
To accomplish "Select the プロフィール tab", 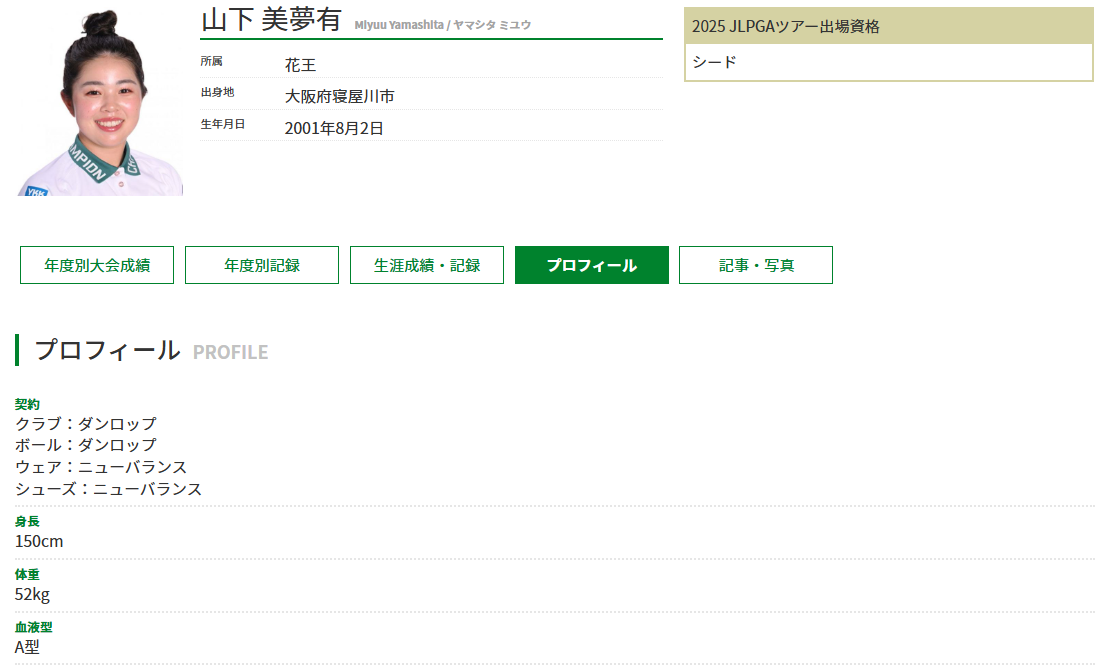I will click(x=592, y=265).
